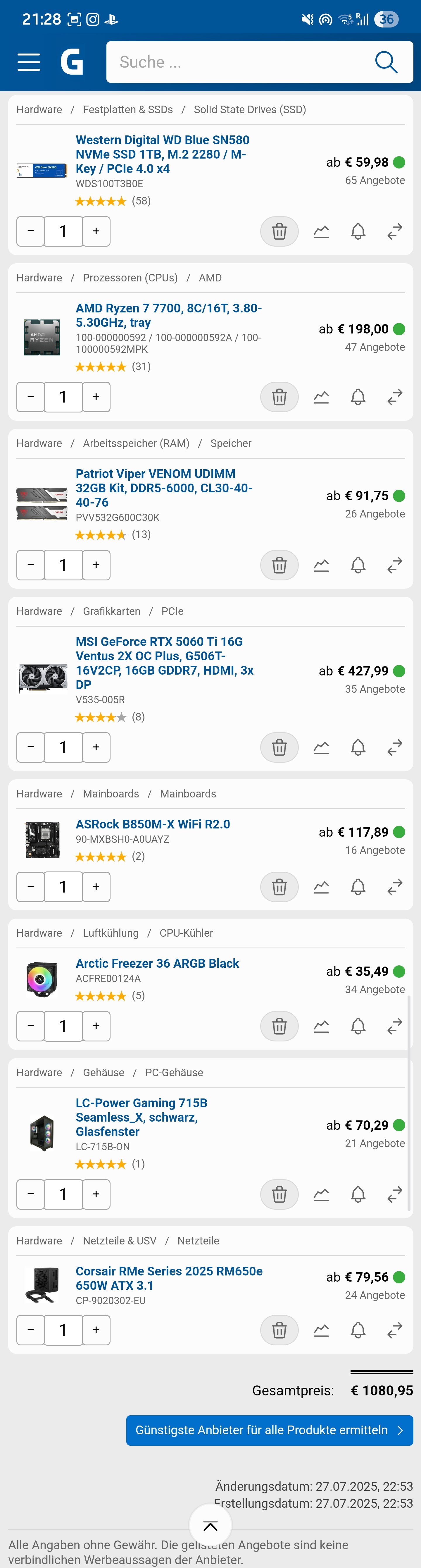Click 'Günstigste Anbieter für alle Produkte ermitteln'

[270, 1430]
